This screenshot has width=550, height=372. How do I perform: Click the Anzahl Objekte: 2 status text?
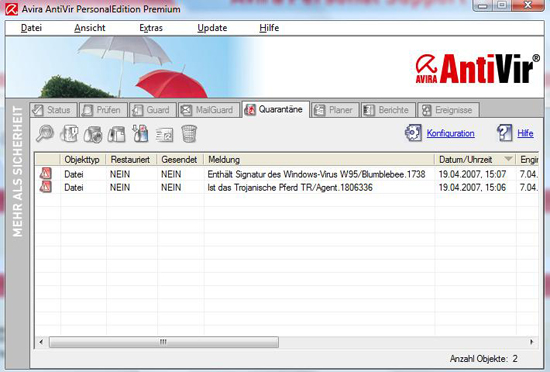pos(484,359)
